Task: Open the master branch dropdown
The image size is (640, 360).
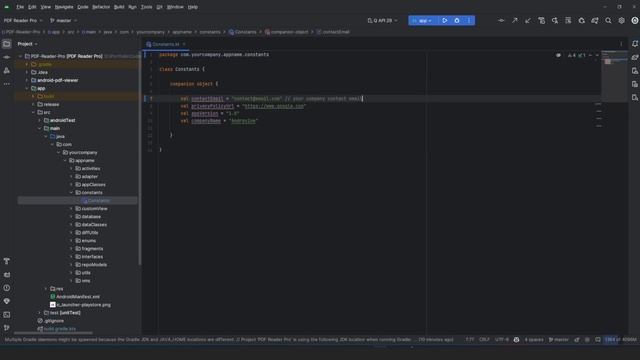Action: 63,20
